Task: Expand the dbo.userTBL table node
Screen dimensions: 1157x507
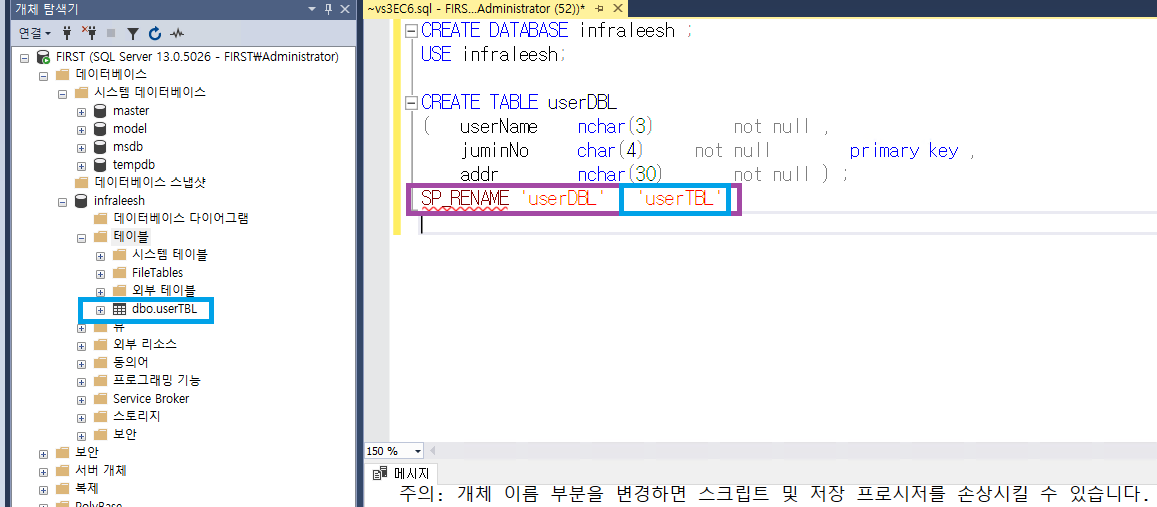Action: [x=100, y=309]
